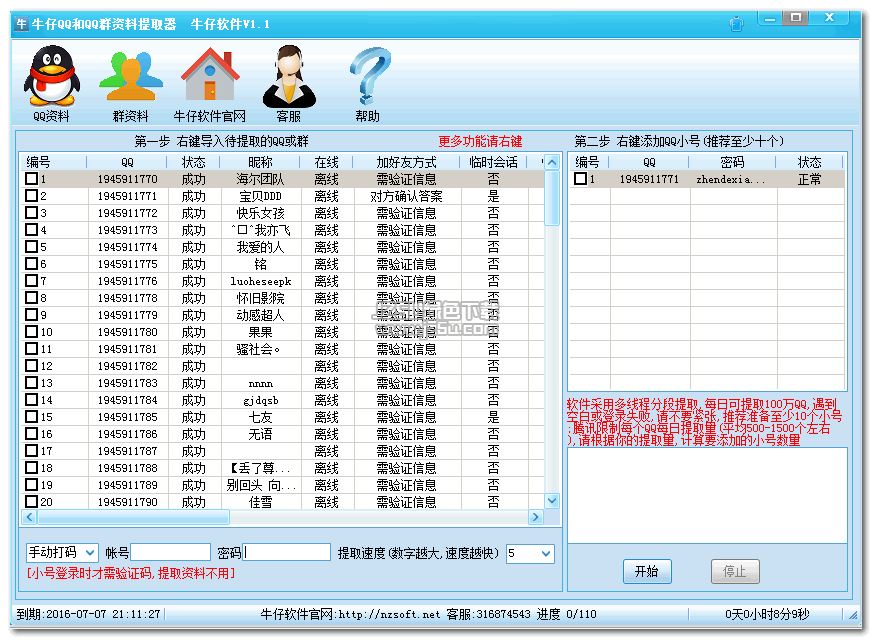Check the box for QQ 1945911772
This screenshot has height=640, width=873.
(x=32, y=213)
